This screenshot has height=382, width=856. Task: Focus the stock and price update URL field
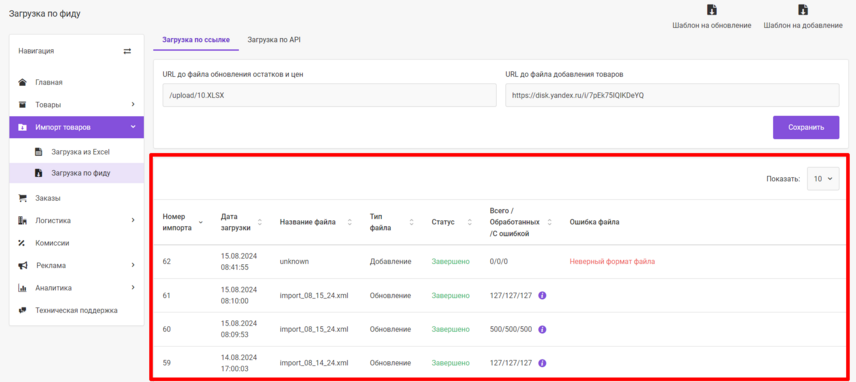[x=330, y=95]
